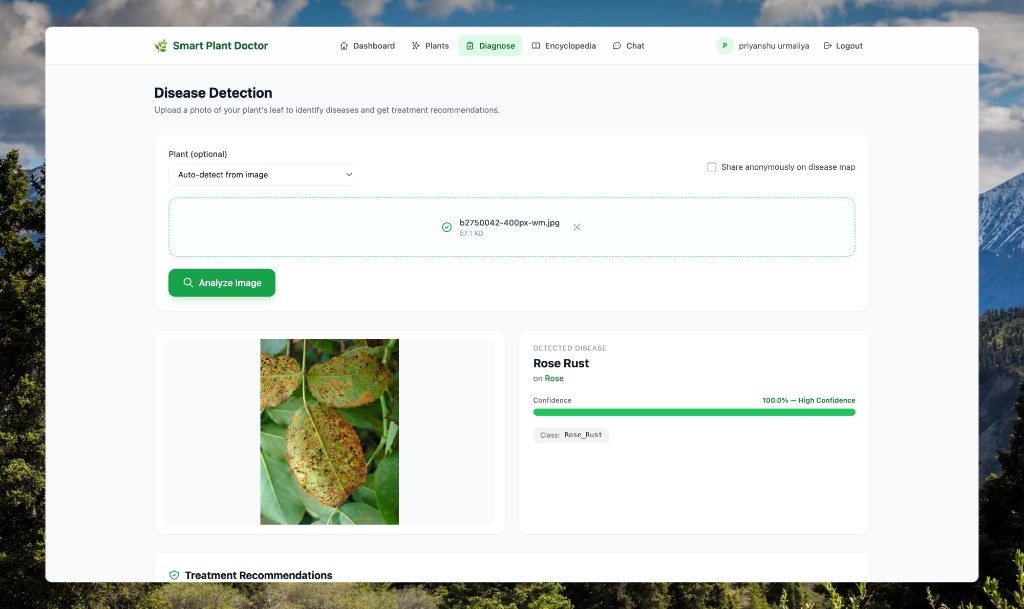Click the rose leaf image preview
The width and height of the screenshot is (1024, 609).
(x=329, y=431)
